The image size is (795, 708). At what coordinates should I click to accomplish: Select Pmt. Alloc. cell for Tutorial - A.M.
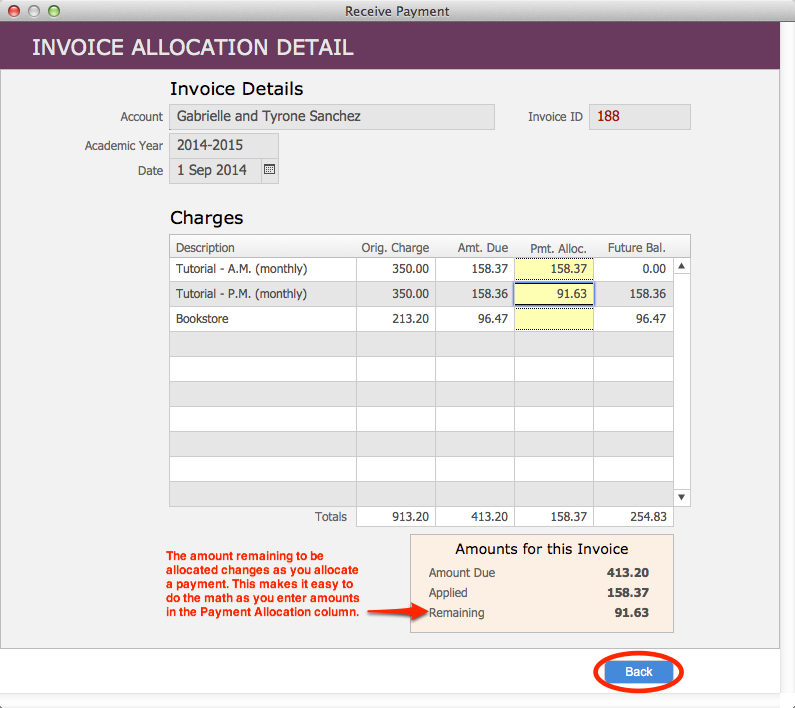[554, 269]
